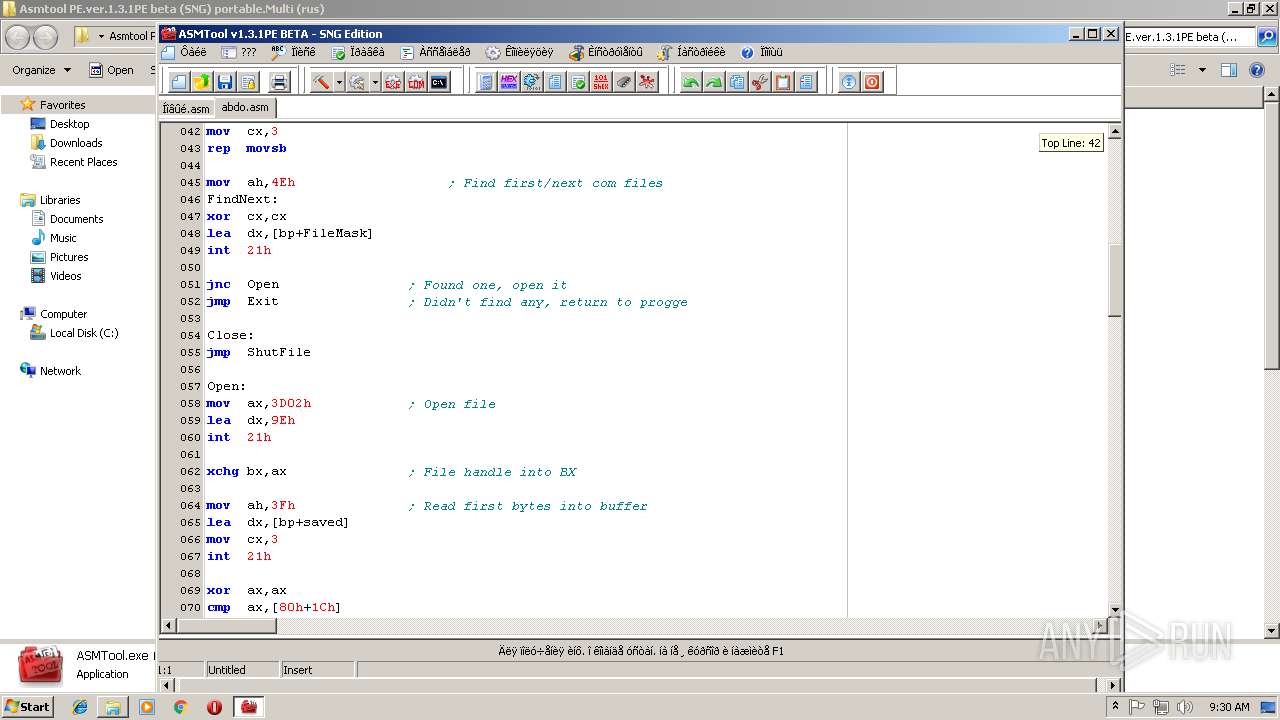
Task: Click the 'Insert' status bar field
Action: pyautogui.click(x=317, y=670)
